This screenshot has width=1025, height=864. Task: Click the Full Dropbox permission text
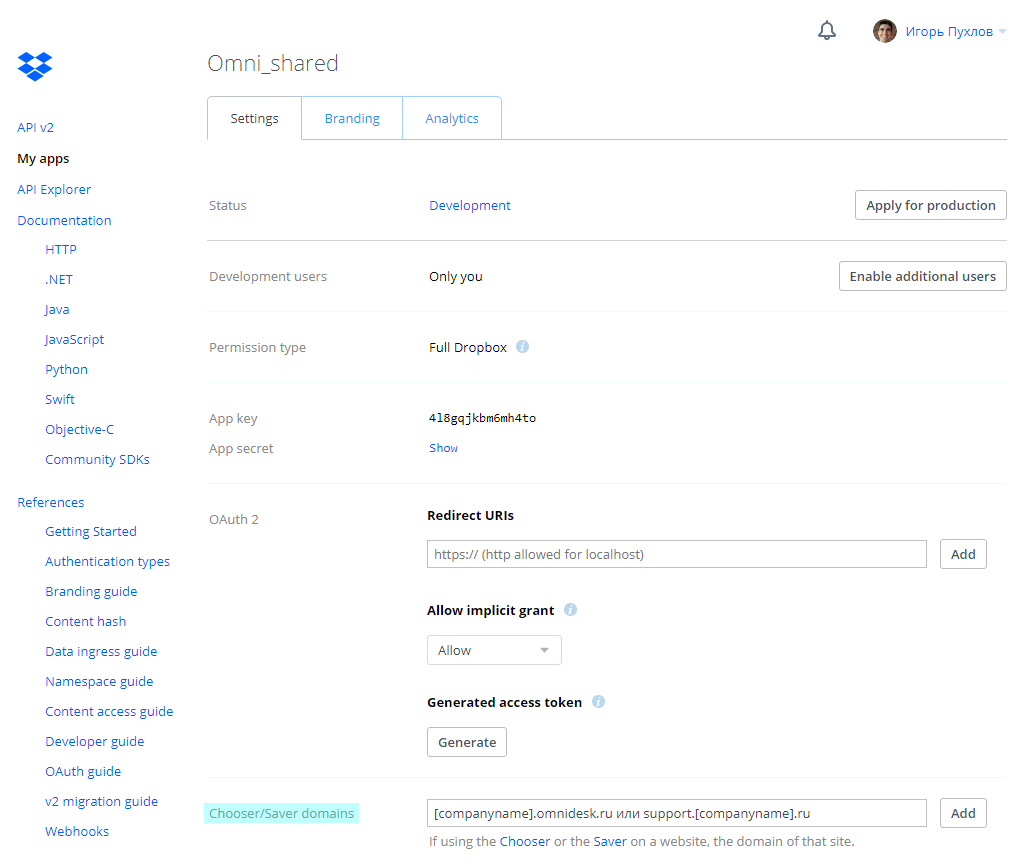[467, 347]
